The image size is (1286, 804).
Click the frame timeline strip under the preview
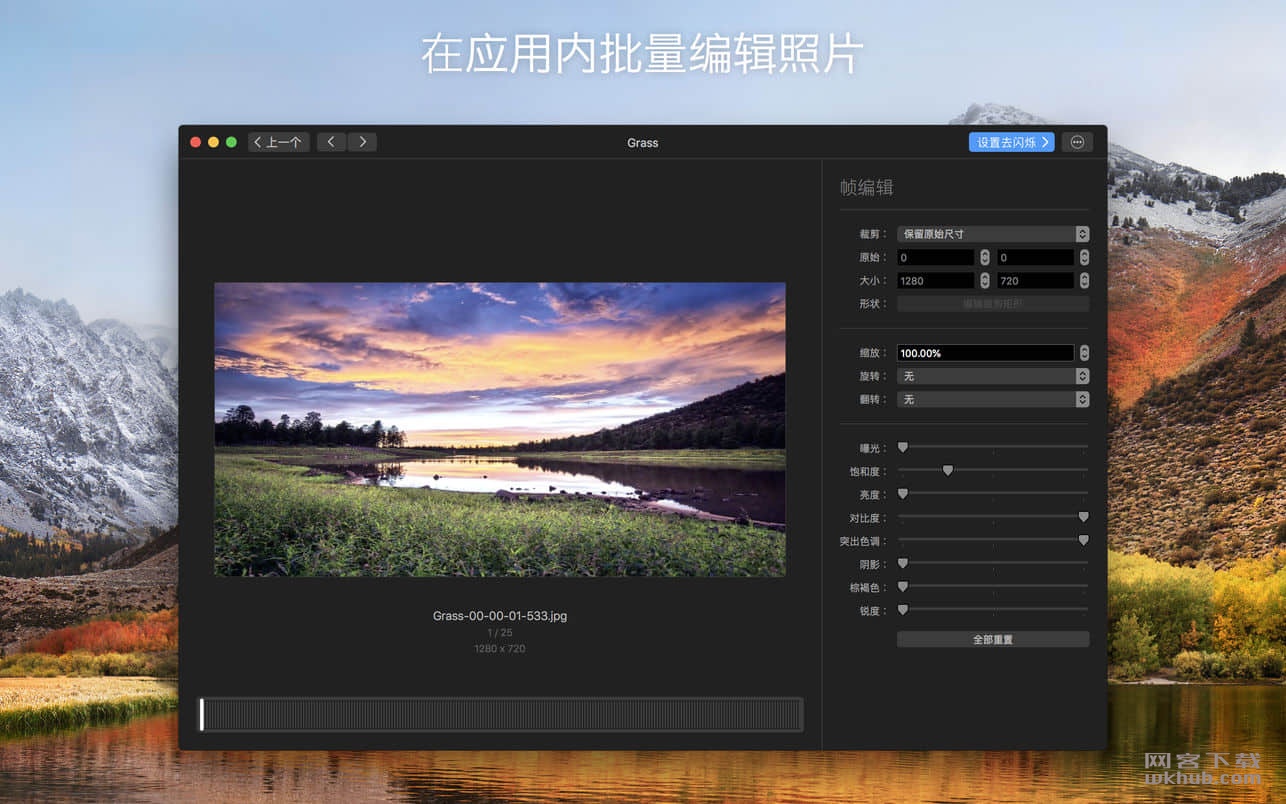click(501, 715)
